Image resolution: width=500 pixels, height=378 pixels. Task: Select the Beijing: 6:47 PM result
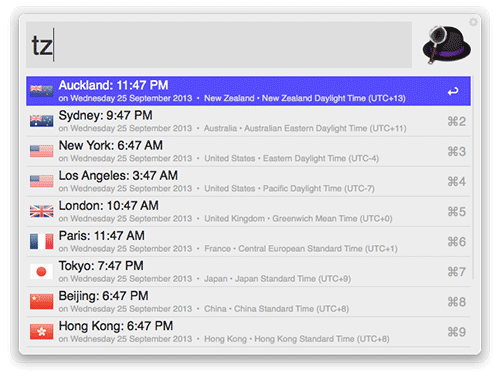click(x=248, y=302)
